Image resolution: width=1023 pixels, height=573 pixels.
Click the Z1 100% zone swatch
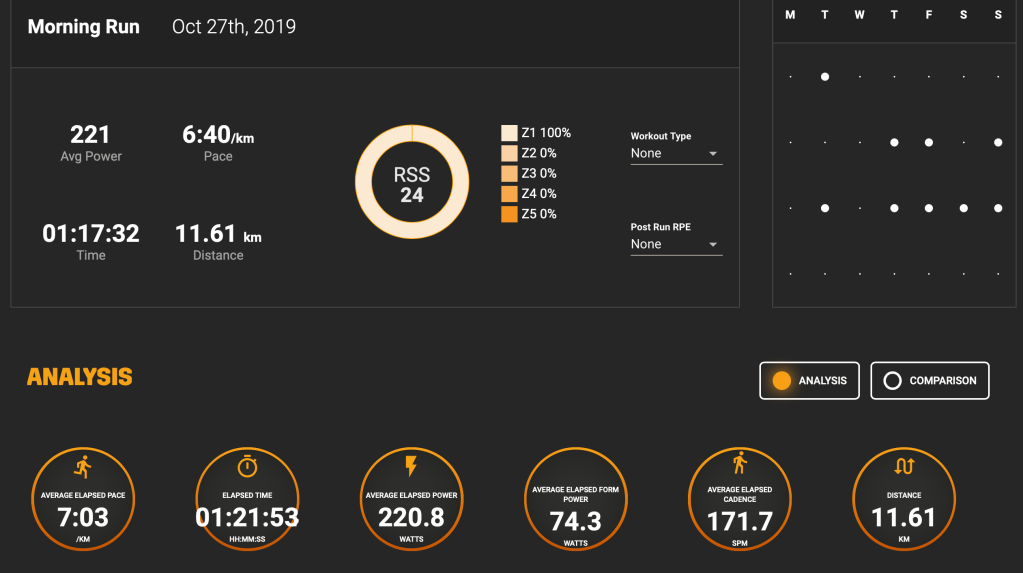pyautogui.click(x=509, y=133)
